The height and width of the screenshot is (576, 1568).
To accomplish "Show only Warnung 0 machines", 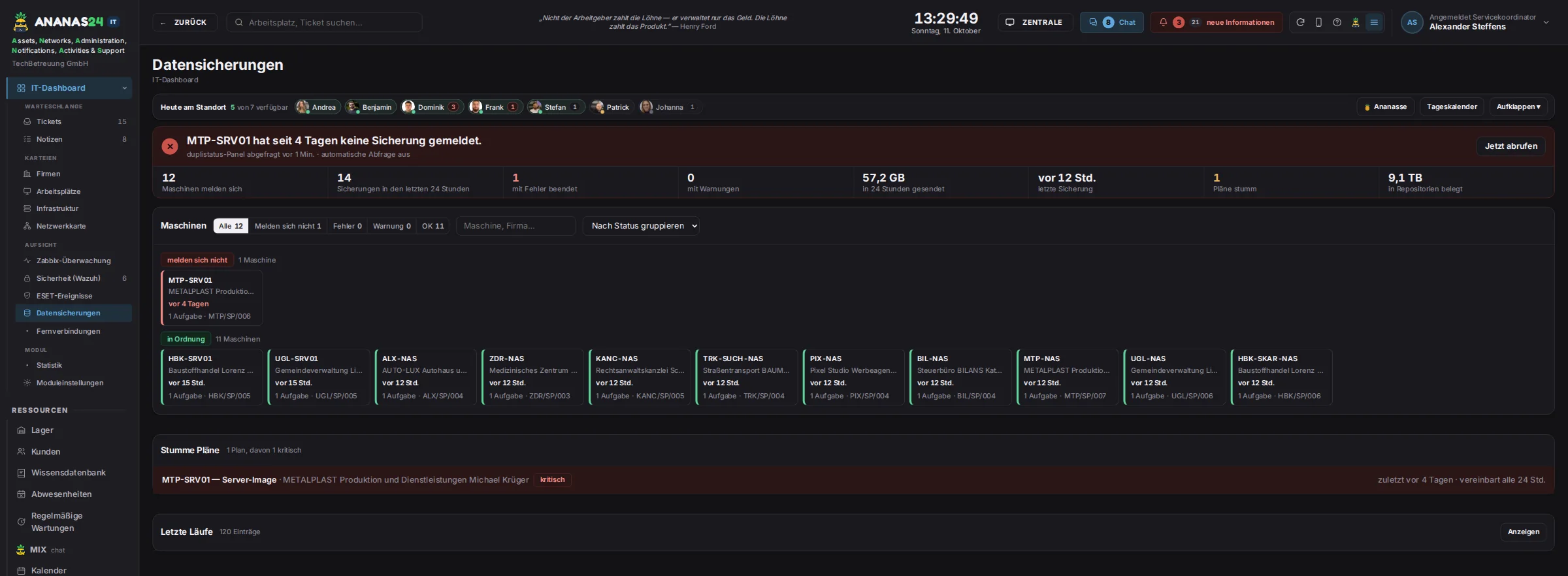I will point(391,226).
